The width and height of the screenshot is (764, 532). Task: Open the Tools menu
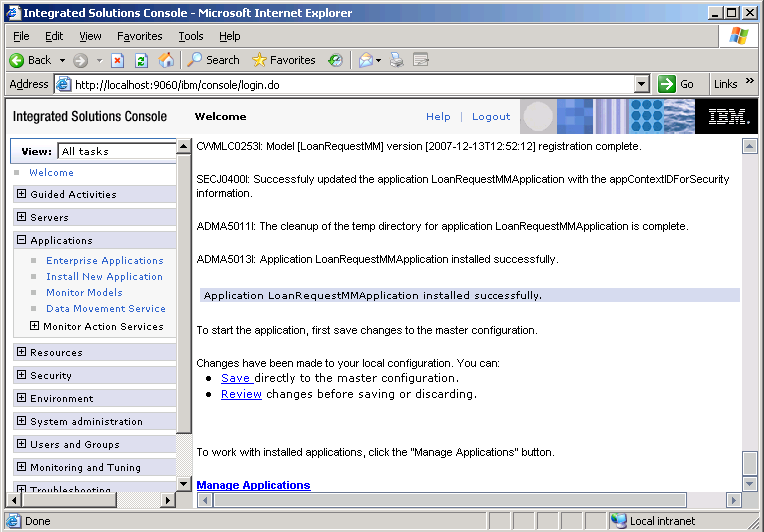tap(191, 36)
